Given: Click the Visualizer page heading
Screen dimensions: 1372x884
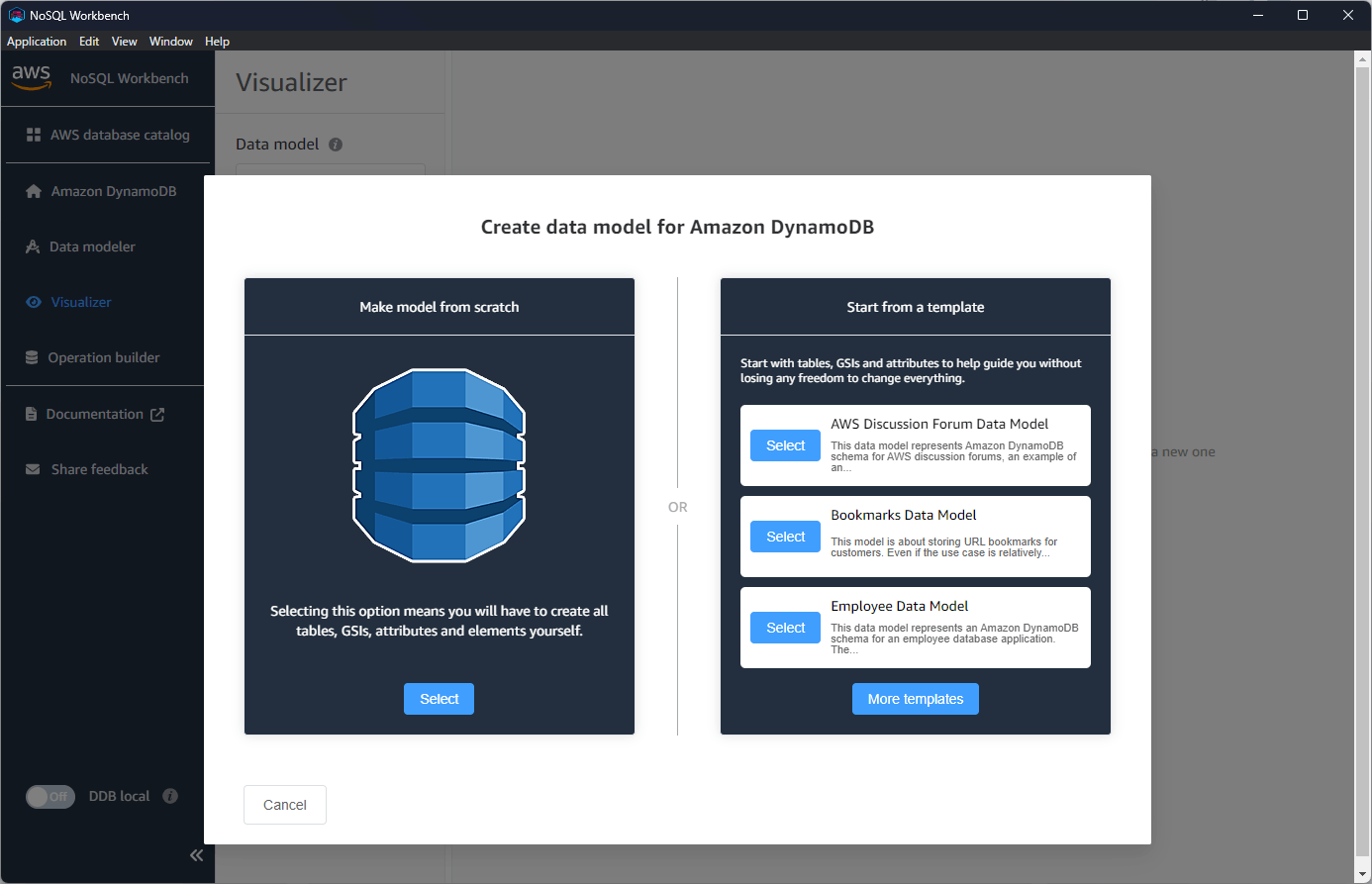Looking at the screenshot, I should 292,82.
